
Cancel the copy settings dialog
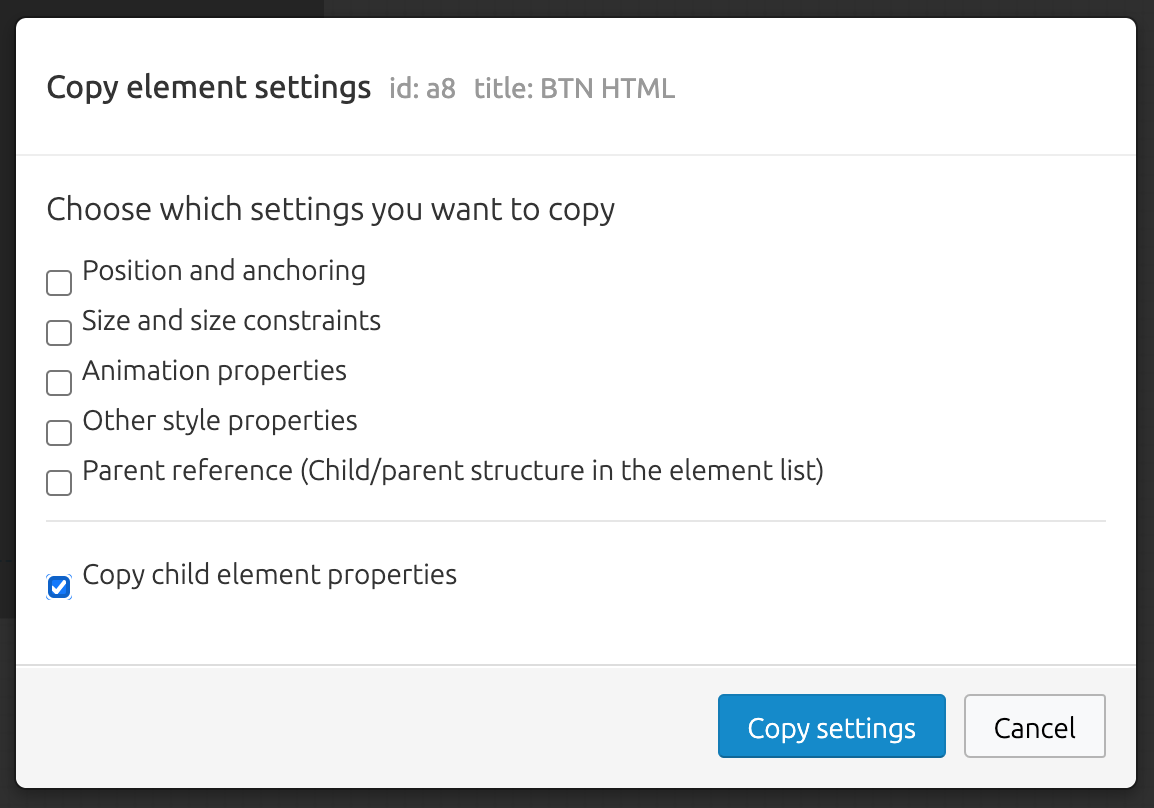pyautogui.click(x=1035, y=726)
